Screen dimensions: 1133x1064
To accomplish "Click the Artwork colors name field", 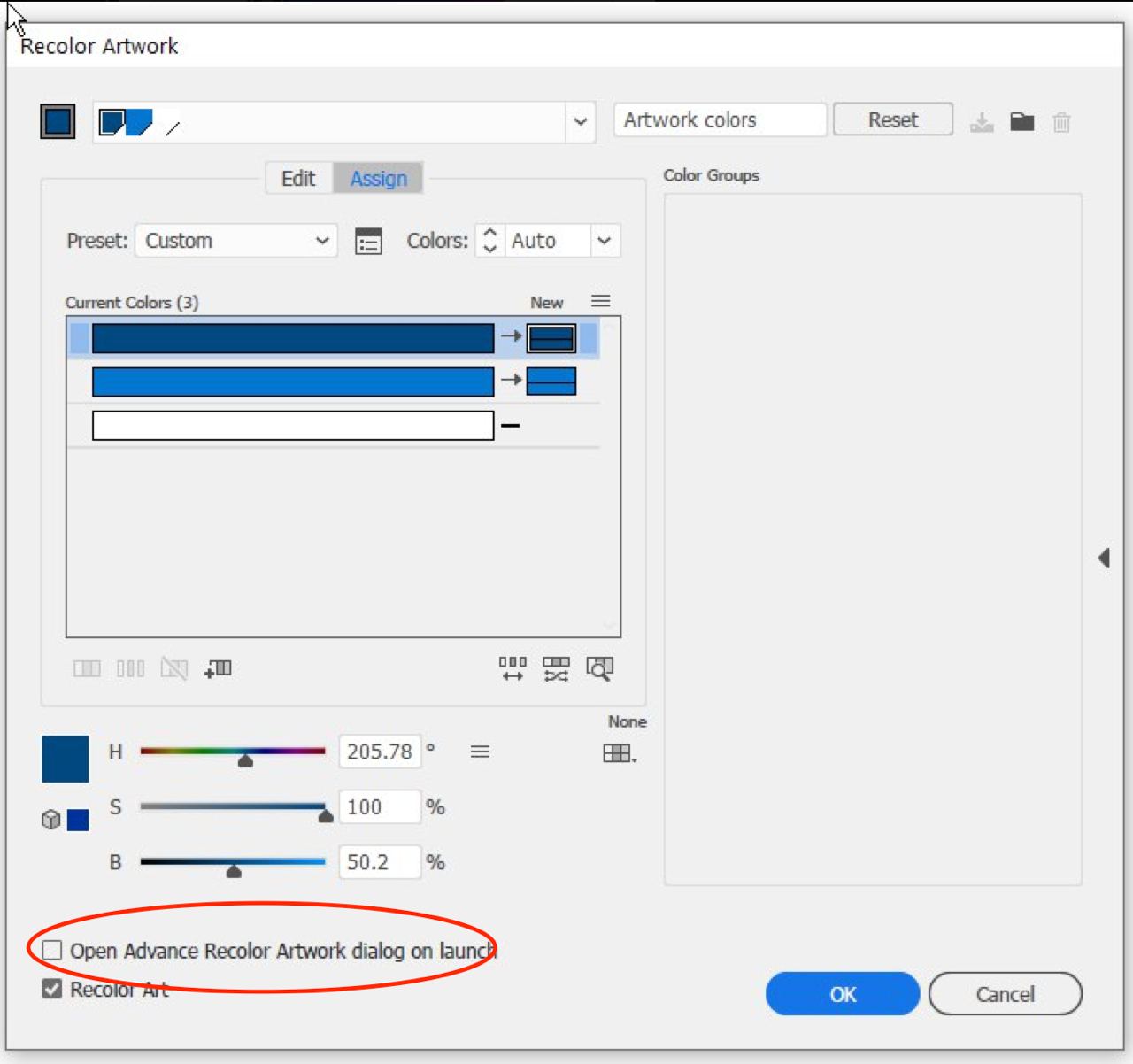I will tap(721, 120).
